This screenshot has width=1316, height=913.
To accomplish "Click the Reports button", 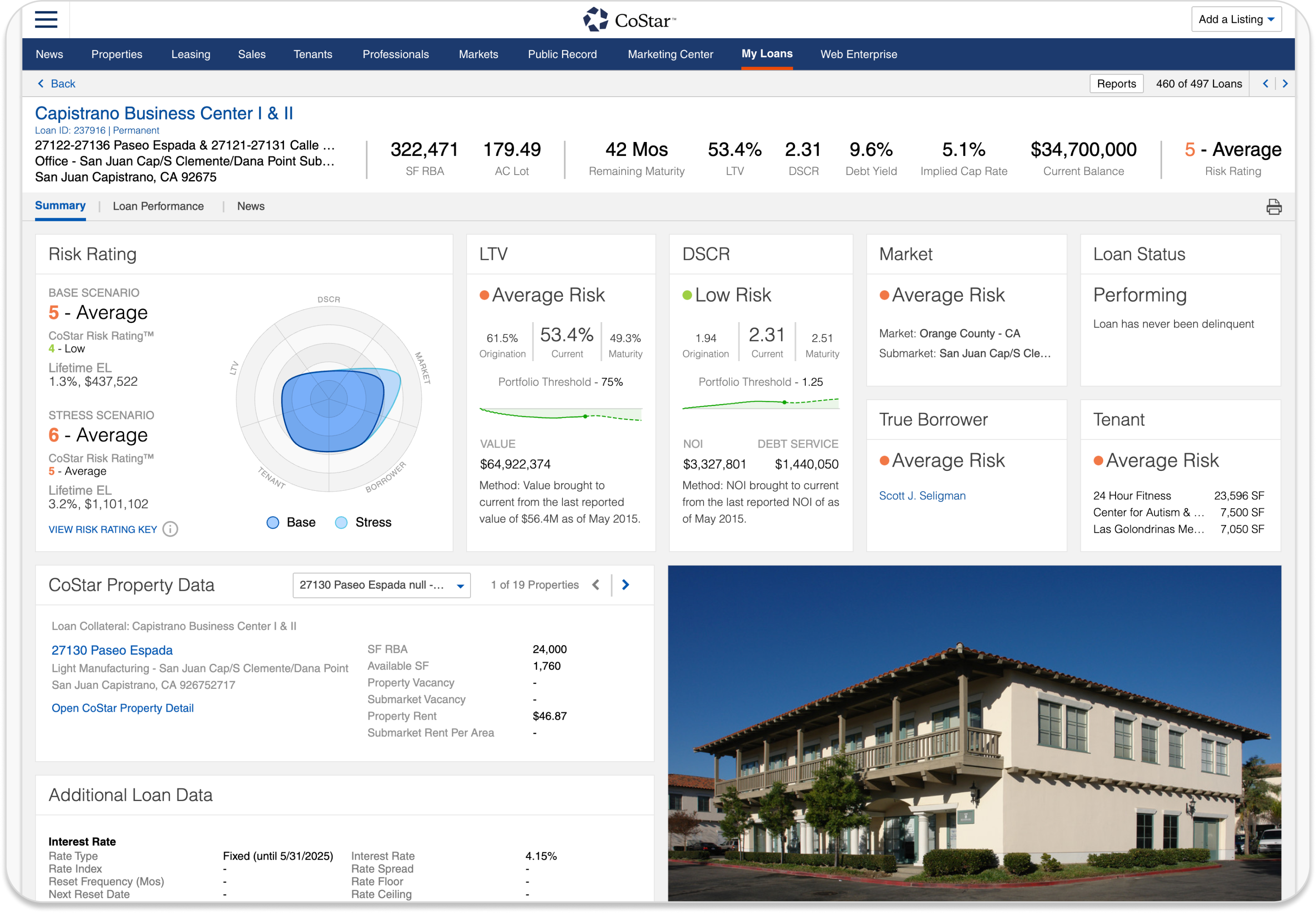I will point(1116,84).
